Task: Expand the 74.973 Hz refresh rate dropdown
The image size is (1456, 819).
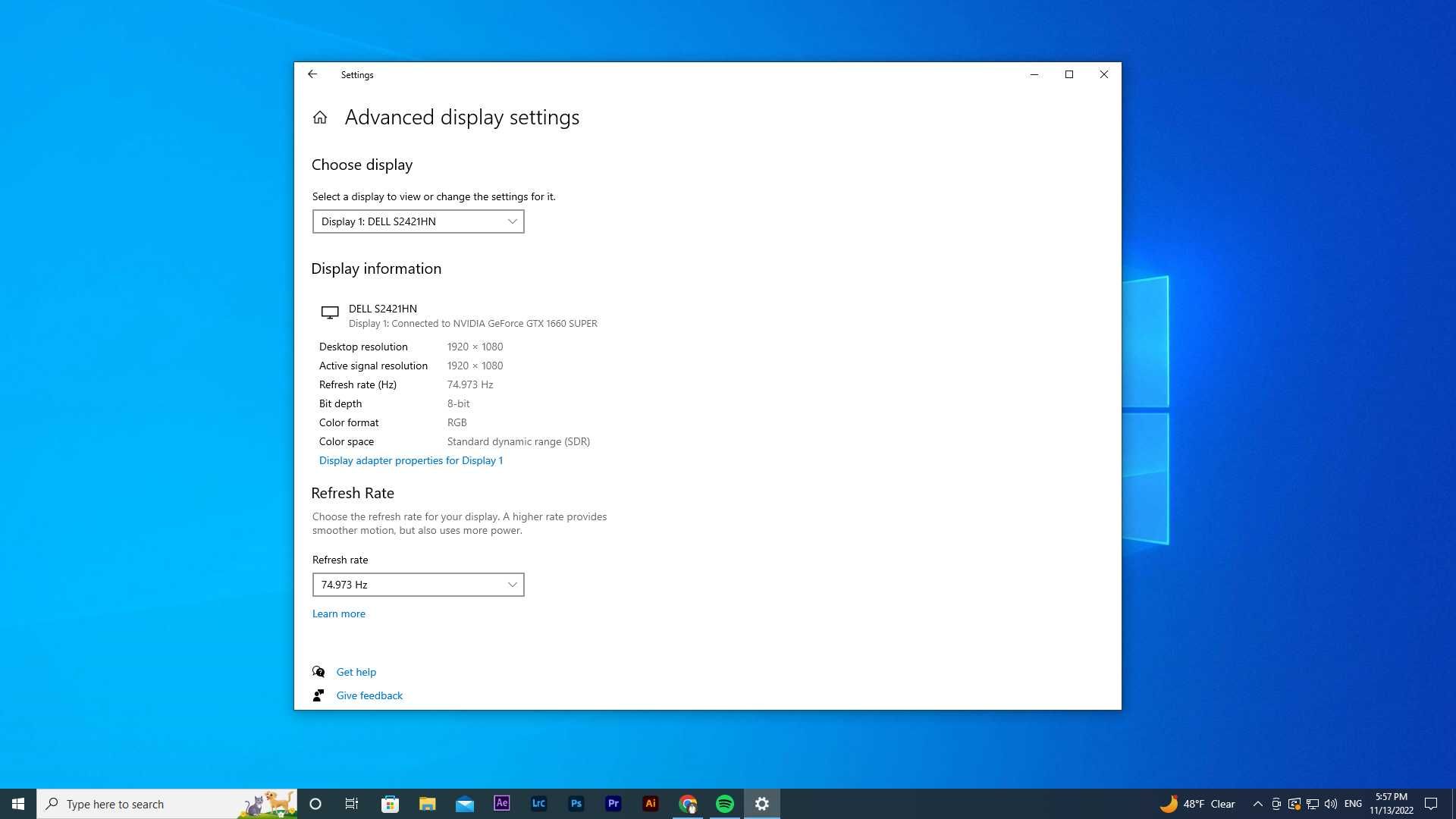Action: (418, 585)
